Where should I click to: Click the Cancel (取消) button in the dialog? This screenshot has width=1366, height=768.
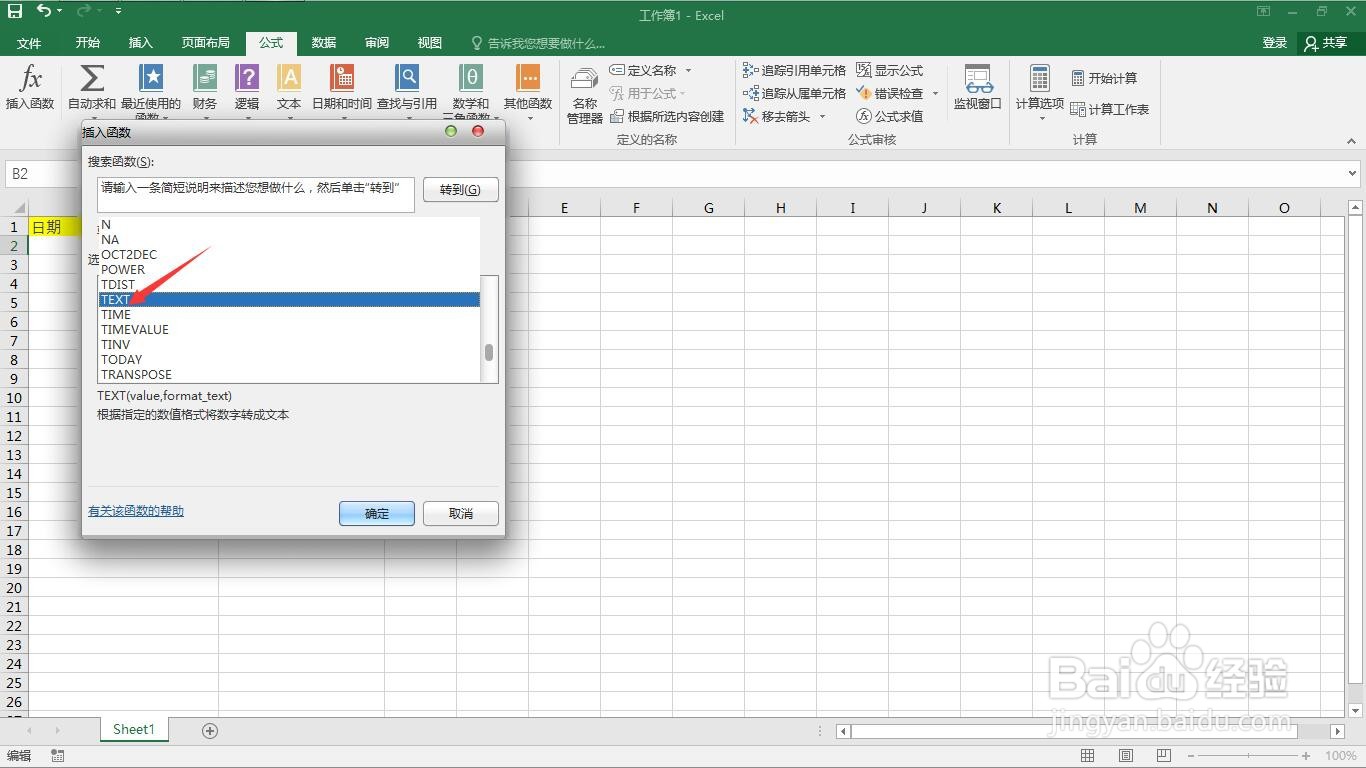click(x=461, y=513)
